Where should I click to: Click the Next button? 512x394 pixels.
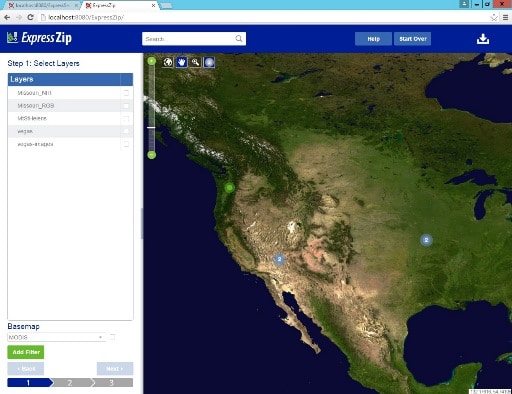pyautogui.click(x=115, y=369)
